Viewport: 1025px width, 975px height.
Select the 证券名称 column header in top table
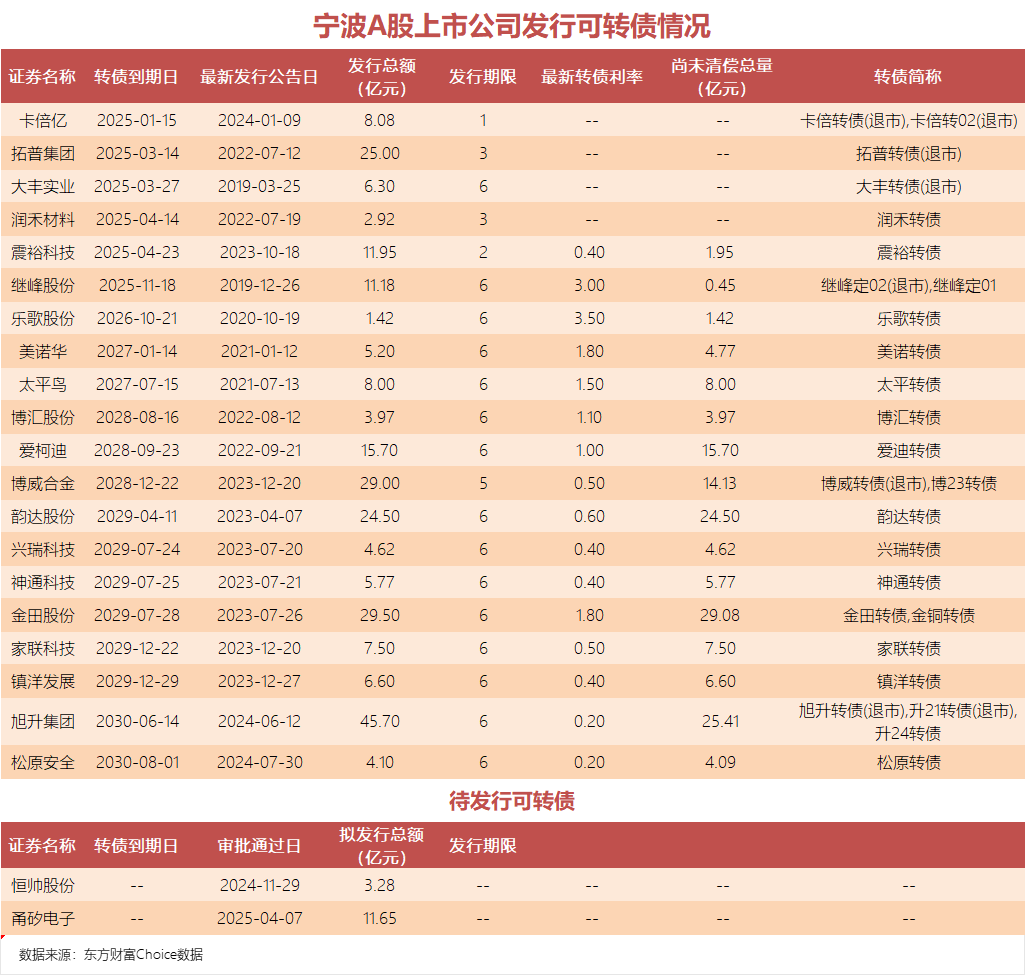[x=42, y=76]
